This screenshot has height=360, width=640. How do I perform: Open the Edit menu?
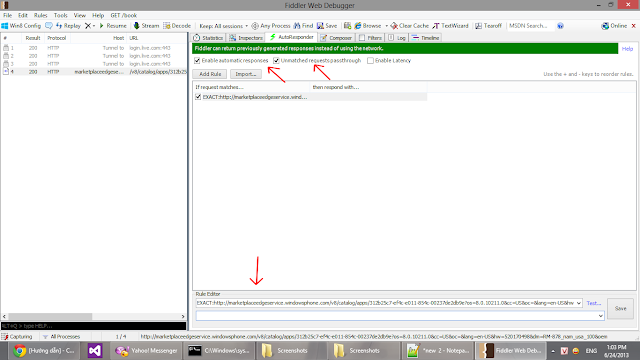(22, 15)
